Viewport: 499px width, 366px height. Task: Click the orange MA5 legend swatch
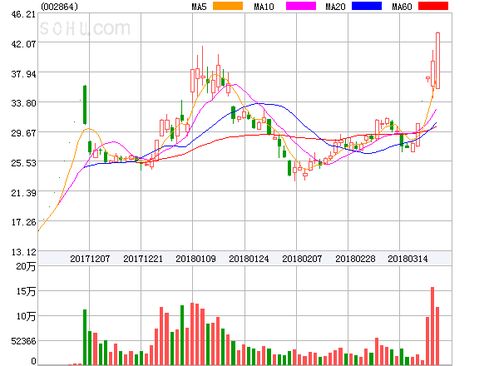coord(228,6)
